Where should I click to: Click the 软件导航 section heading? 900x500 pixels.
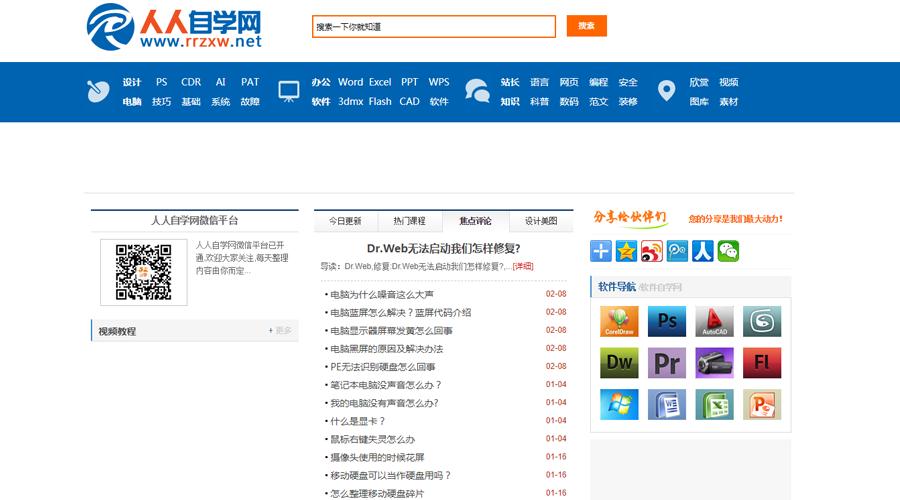tap(616, 286)
